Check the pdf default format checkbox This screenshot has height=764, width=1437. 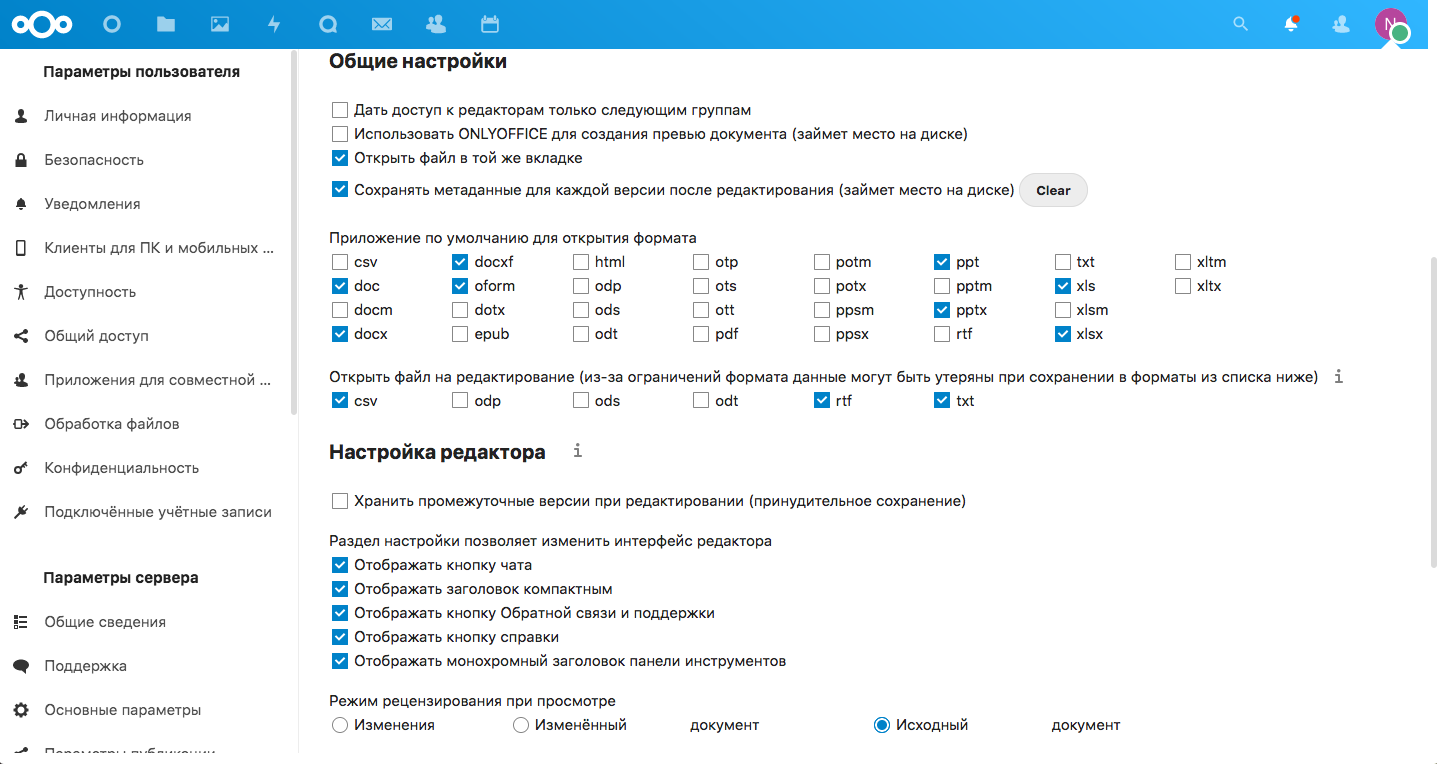coord(701,334)
